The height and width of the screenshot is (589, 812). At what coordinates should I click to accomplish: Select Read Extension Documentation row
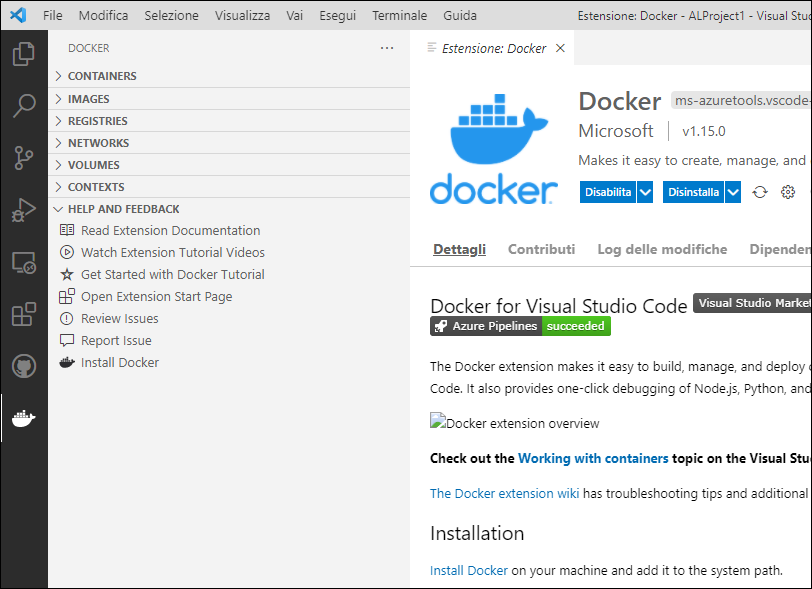pos(229,231)
